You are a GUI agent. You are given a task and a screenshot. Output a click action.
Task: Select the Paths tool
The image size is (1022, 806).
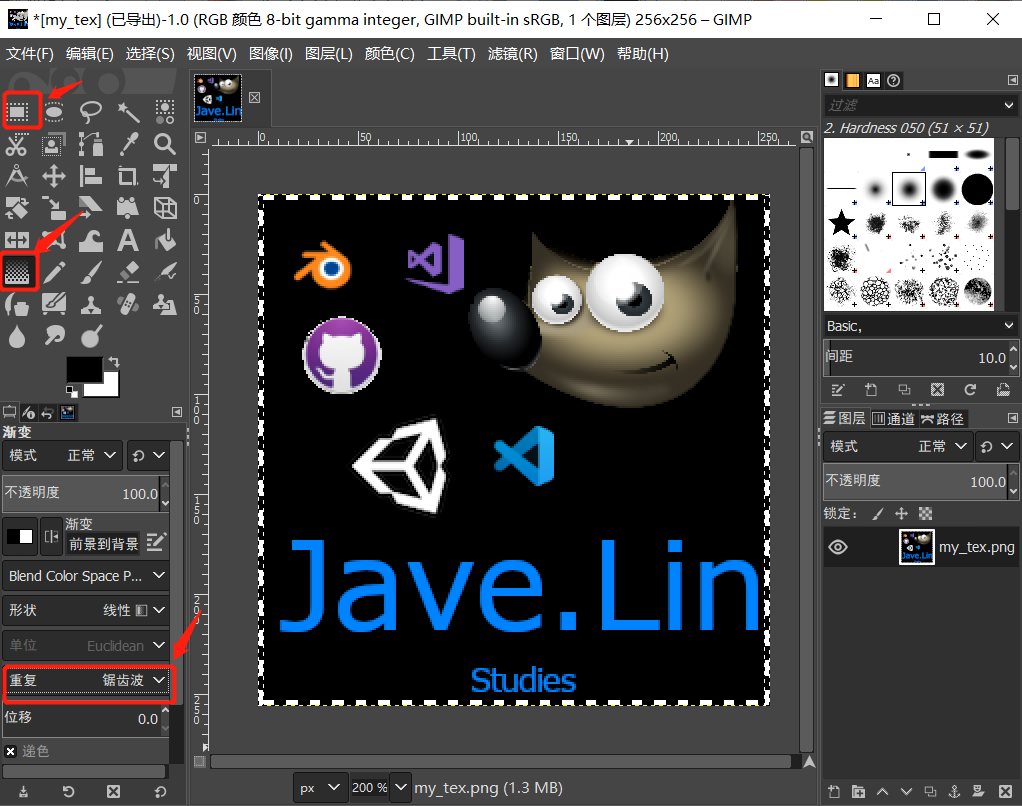click(x=91, y=144)
